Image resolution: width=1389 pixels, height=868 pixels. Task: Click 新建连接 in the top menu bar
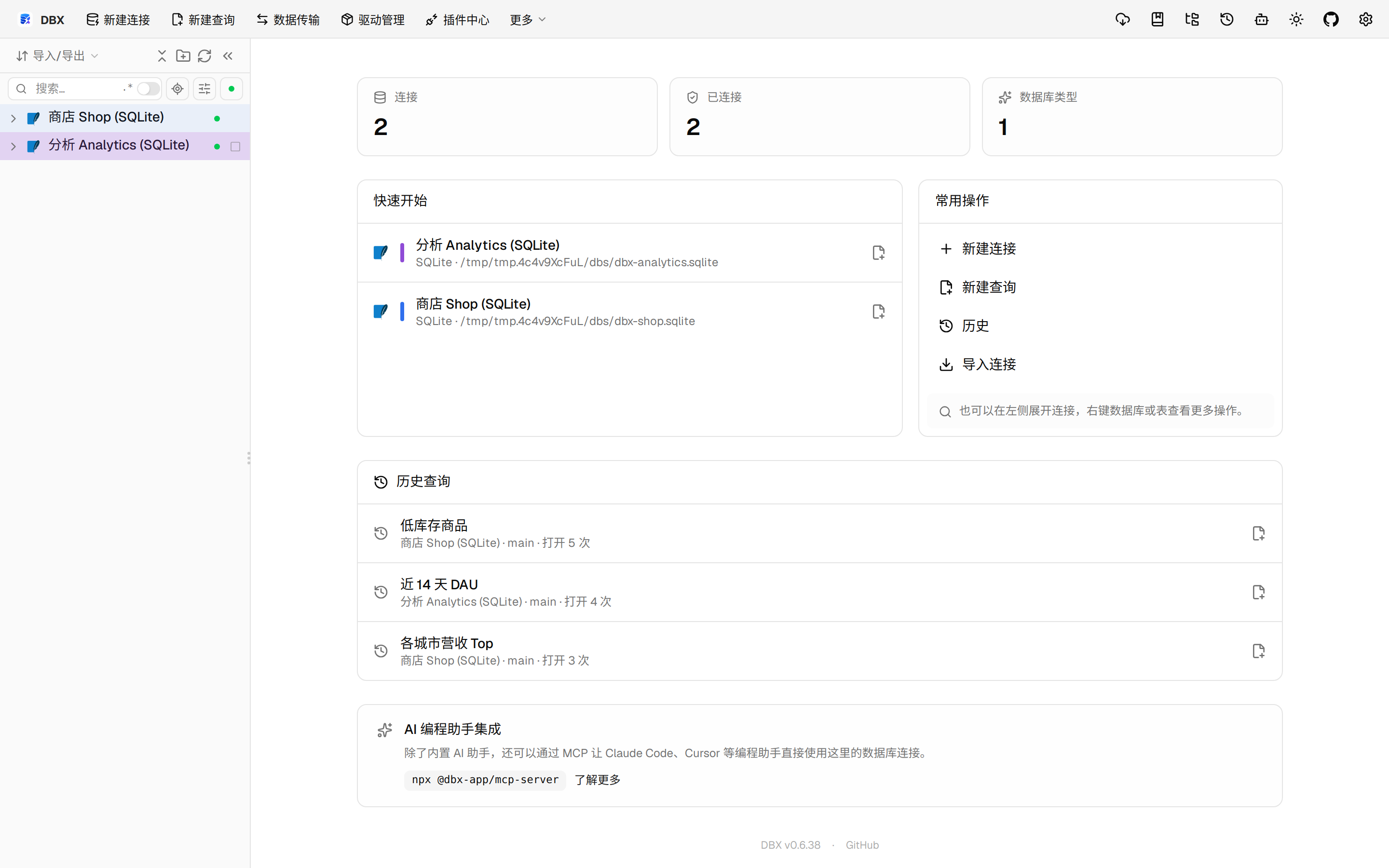point(118,19)
